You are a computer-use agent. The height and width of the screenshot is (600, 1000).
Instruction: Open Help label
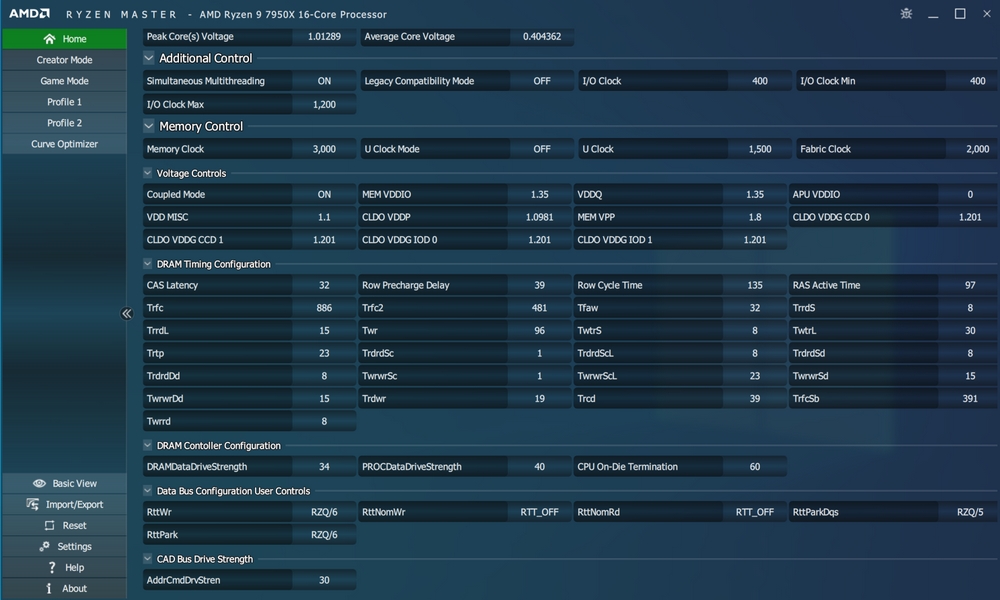tap(74, 567)
